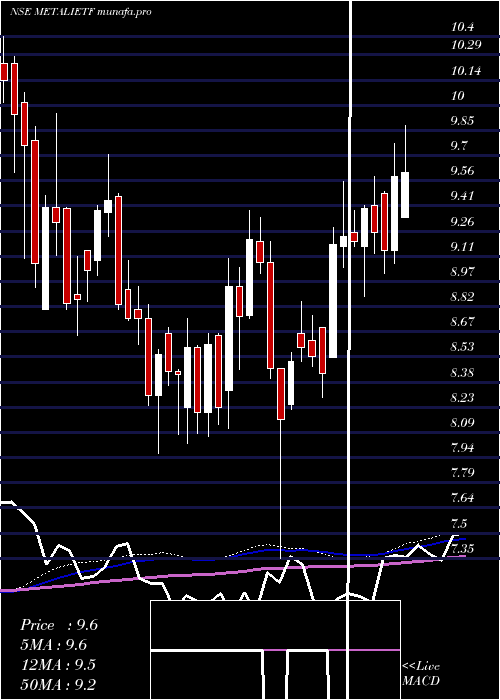This screenshot has height=700, width=500.
Task: Click the '12MA : 9.5' readout
Action: [58, 664]
